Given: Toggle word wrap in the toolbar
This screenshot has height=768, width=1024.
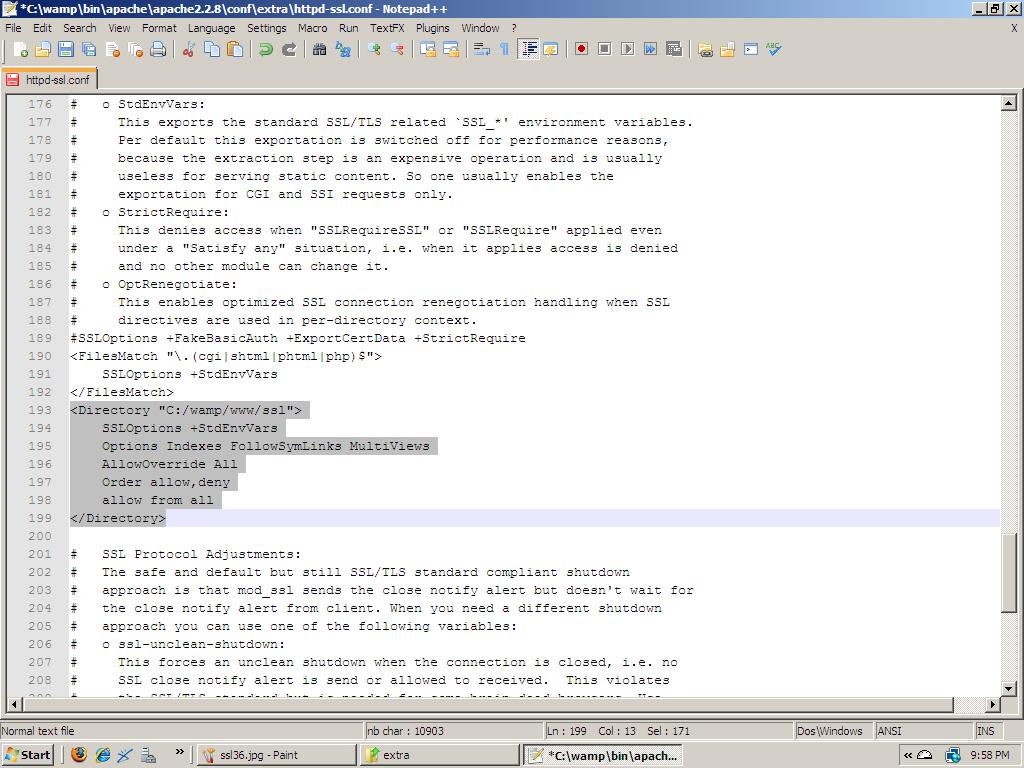Looking at the screenshot, I should [x=482, y=49].
